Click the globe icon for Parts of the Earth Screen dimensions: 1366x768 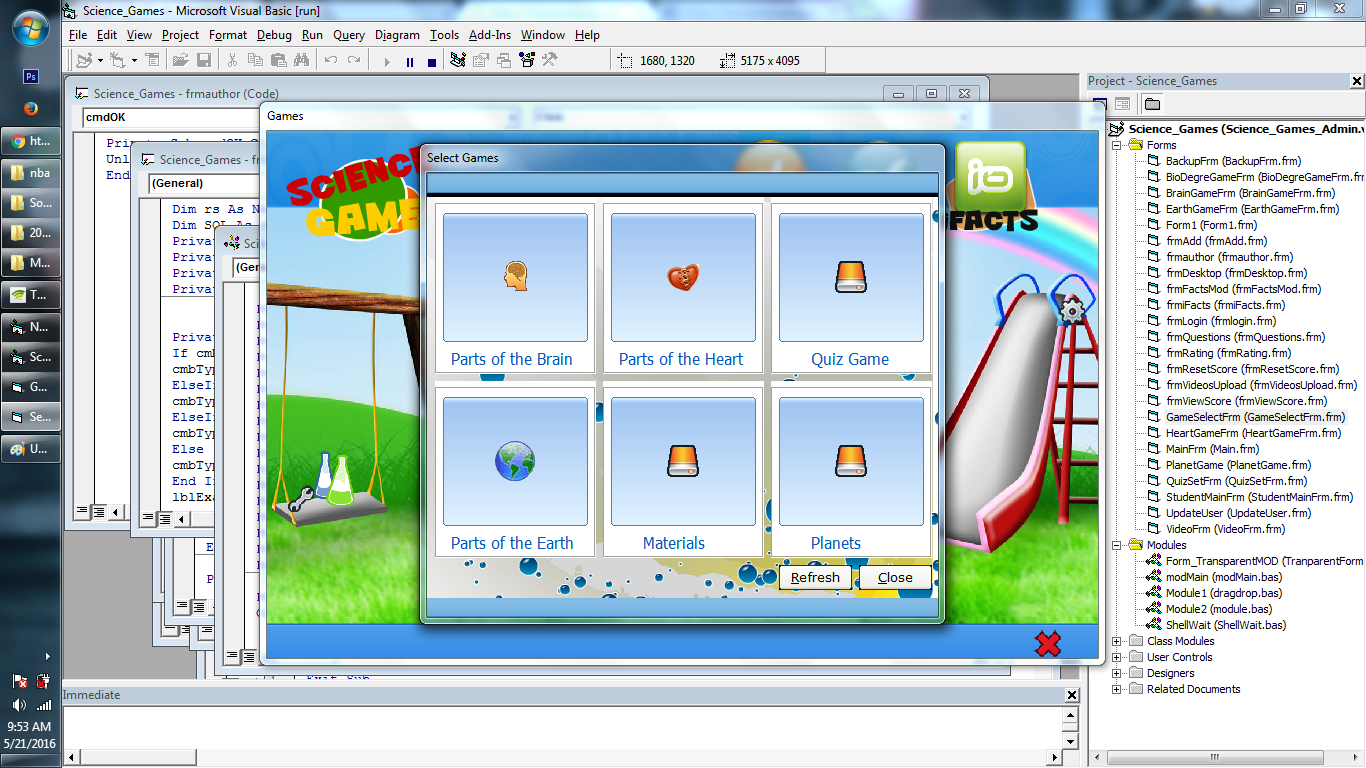click(514, 460)
